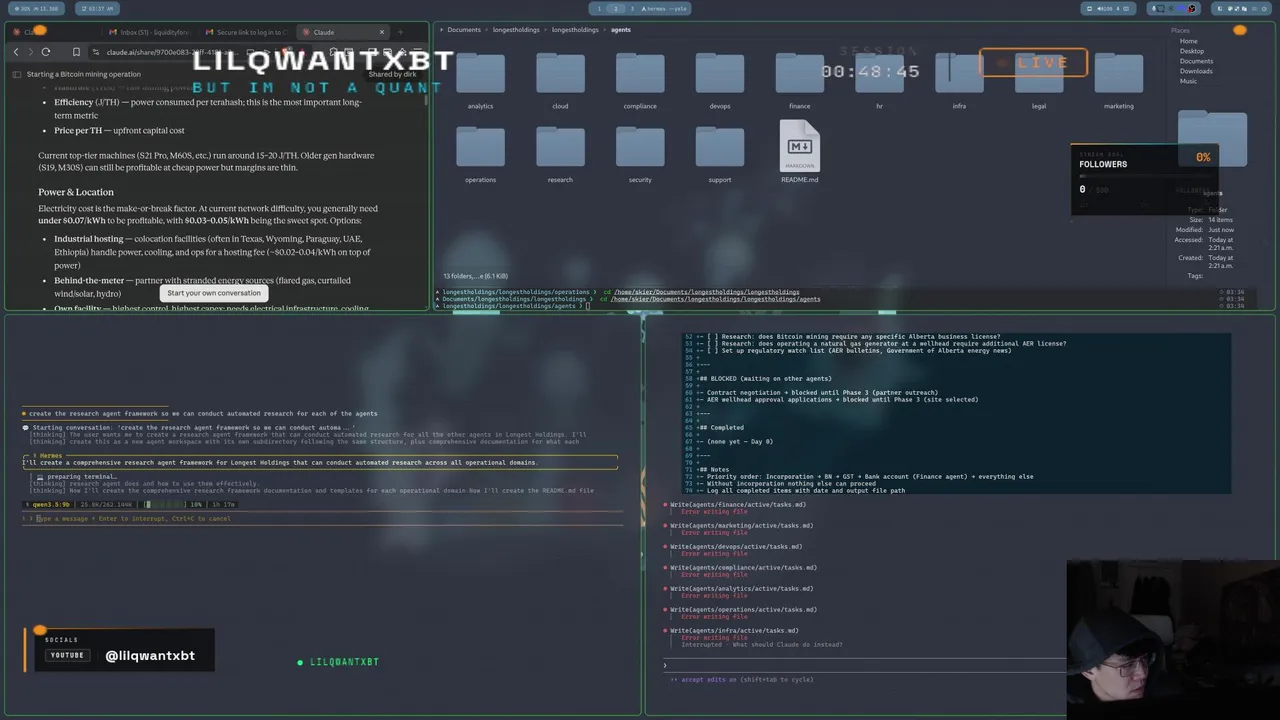Switch to Secure link to log in tab
The height and width of the screenshot is (720, 1280).
point(245,32)
